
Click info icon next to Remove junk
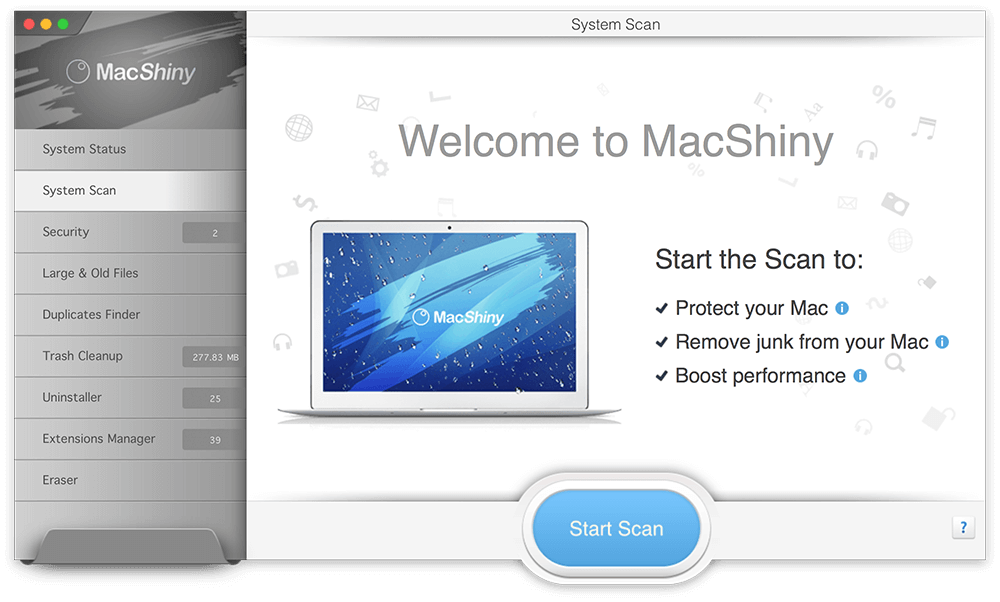coord(942,342)
